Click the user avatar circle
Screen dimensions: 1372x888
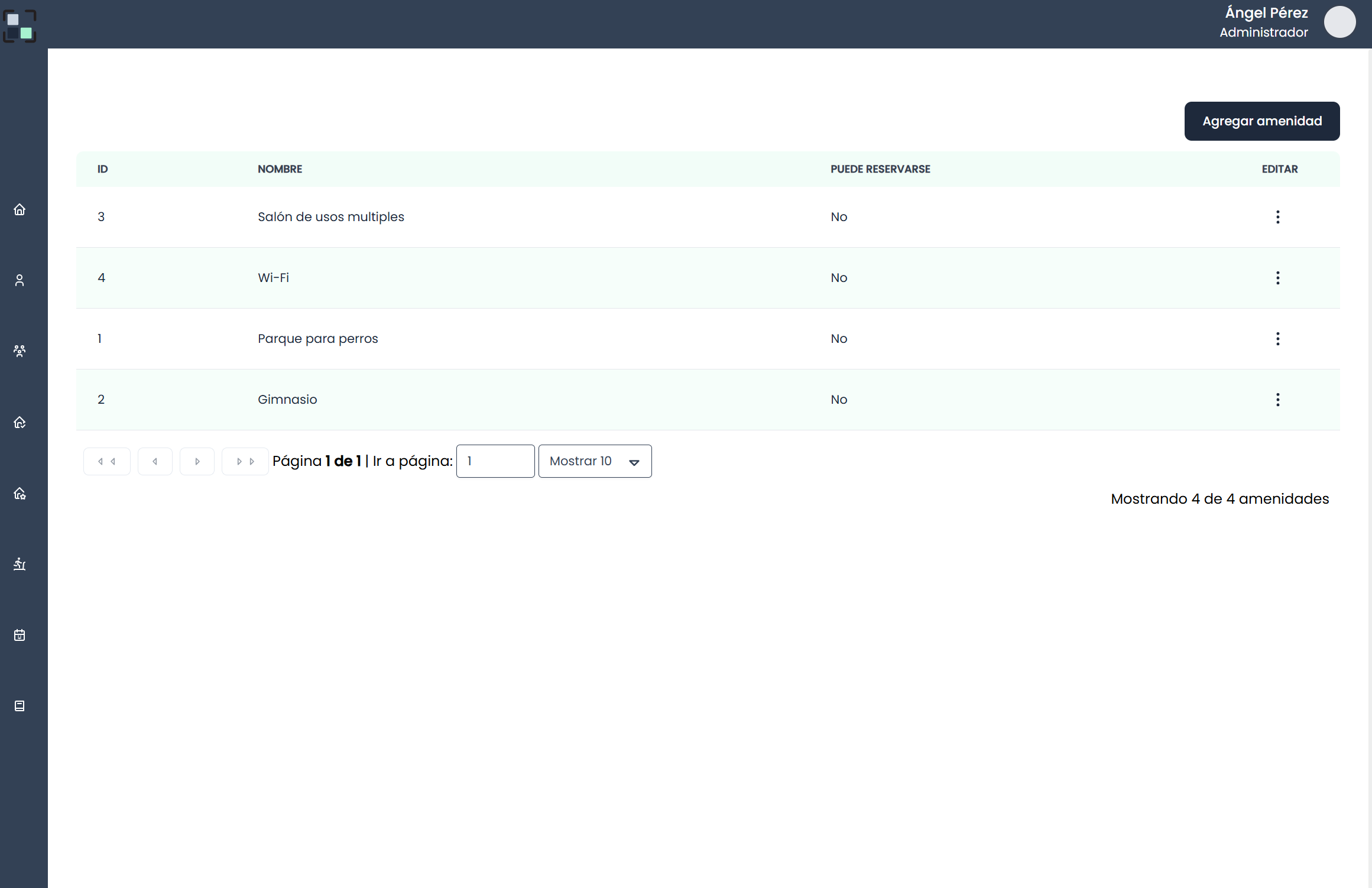click(x=1339, y=22)
